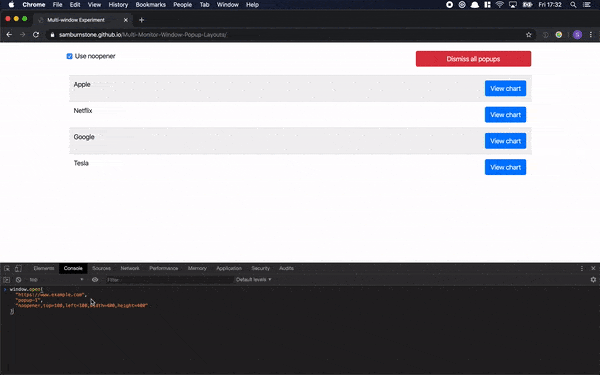Screen dimensions: 600x375
Task: Switch to the Audits tab
Action: pyautogui.click(x=286, y=268)
